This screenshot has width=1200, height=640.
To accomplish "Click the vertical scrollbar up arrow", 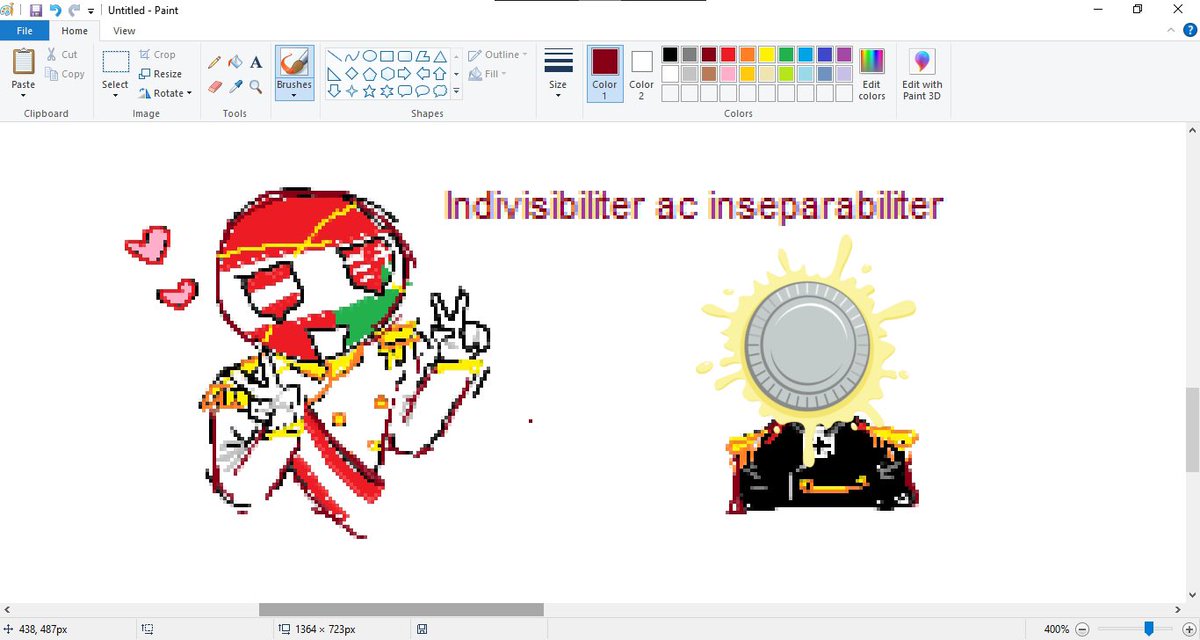I will click(x=1192, y=130).
